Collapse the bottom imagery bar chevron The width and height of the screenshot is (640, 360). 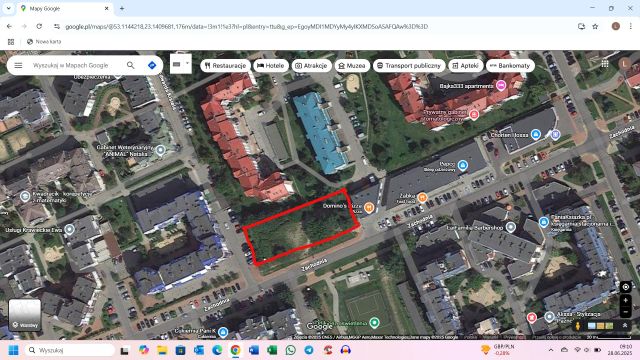[624, 325]
